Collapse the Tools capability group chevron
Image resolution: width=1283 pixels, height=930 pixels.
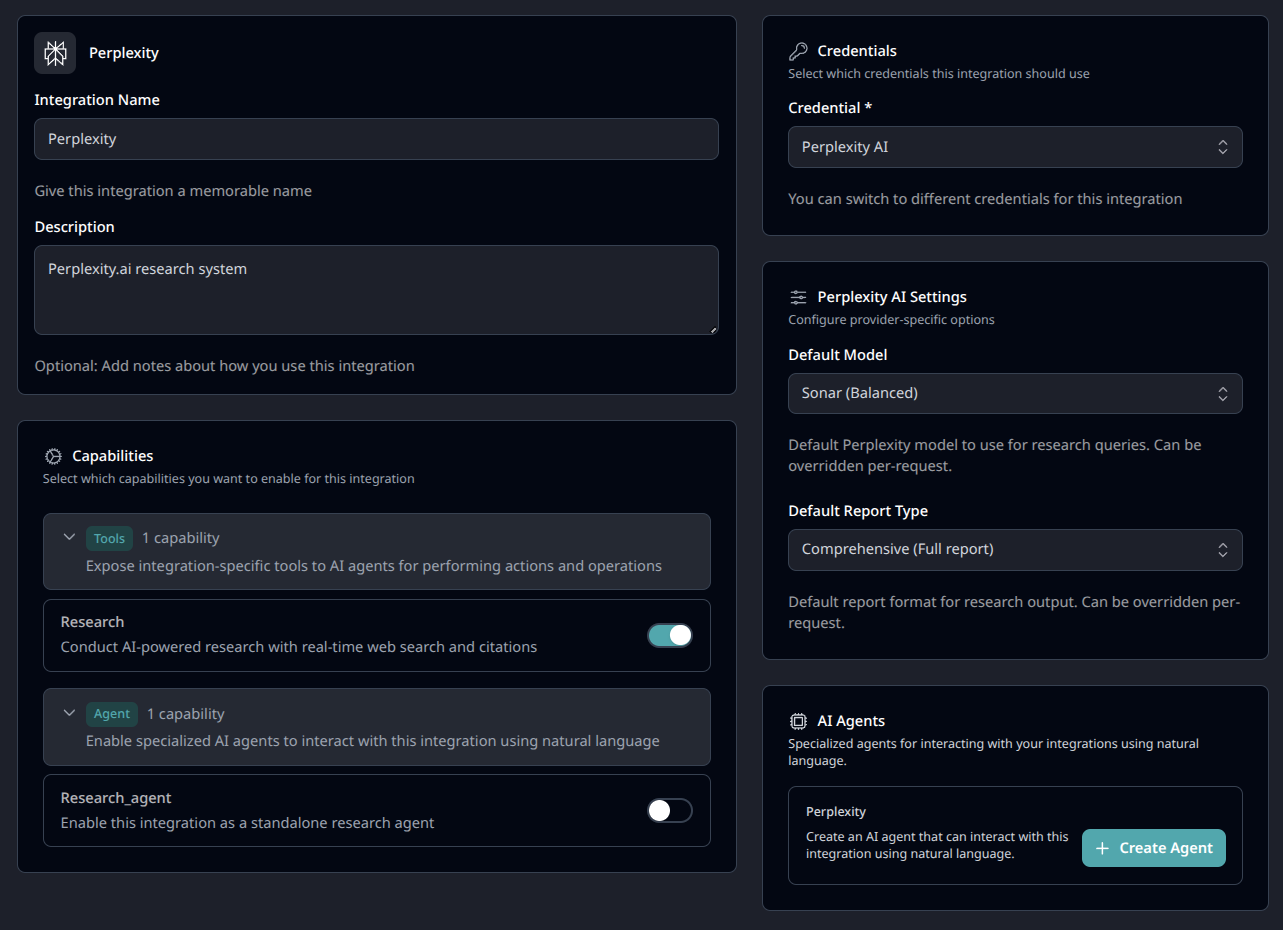pos(69,537)
